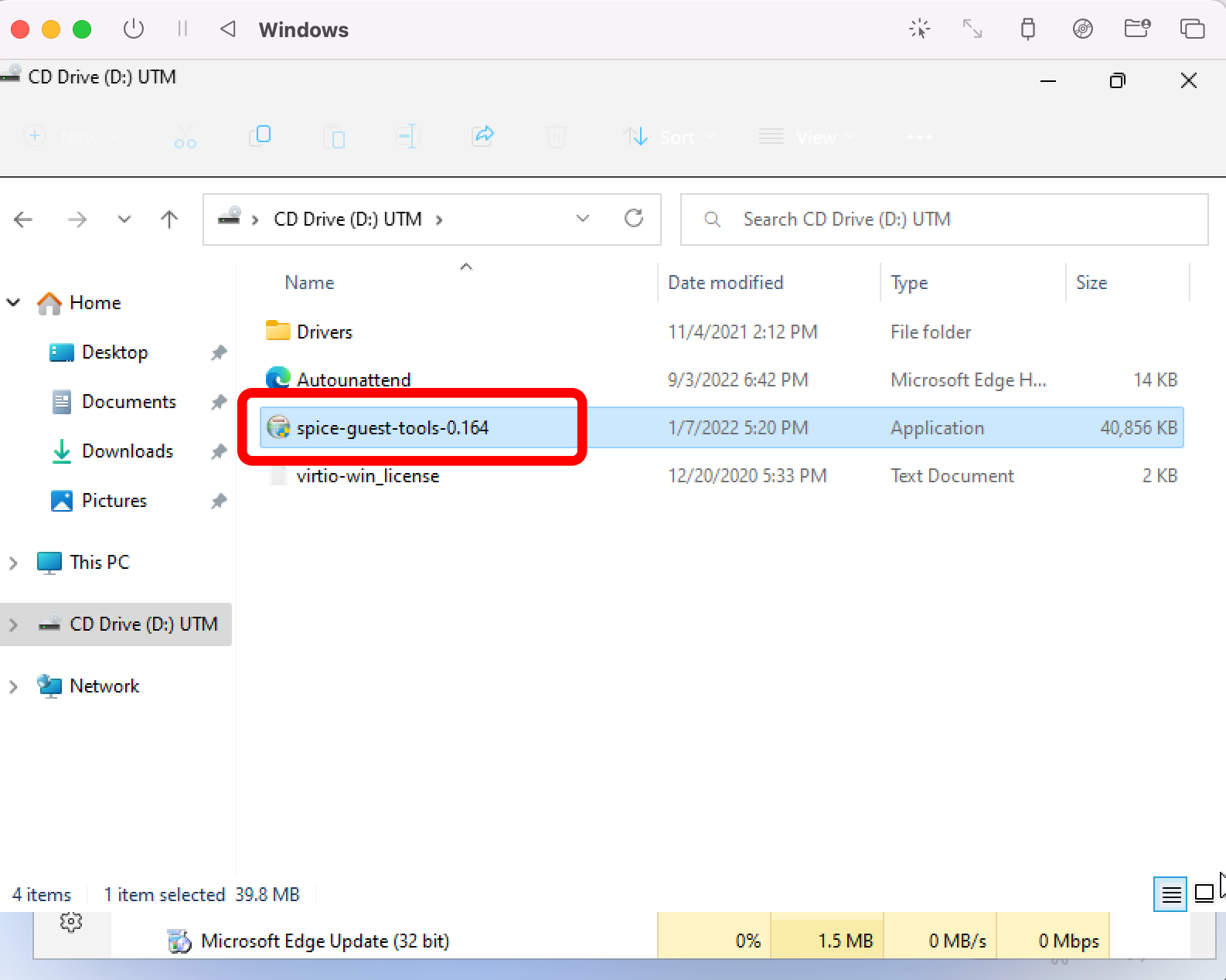Unpin Desktop using its pin icon
The image size is (1226, 980).
pyautogui.click(x=219, y=352)
